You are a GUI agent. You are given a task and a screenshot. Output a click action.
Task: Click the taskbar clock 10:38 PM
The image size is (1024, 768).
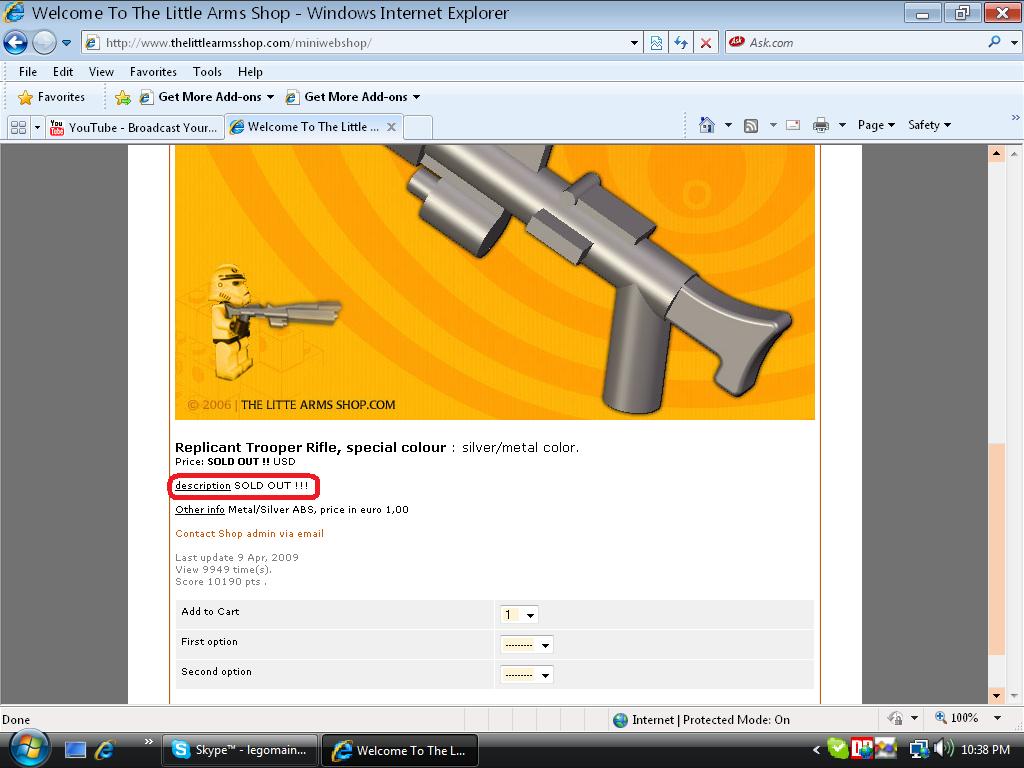tap(985, 750)
